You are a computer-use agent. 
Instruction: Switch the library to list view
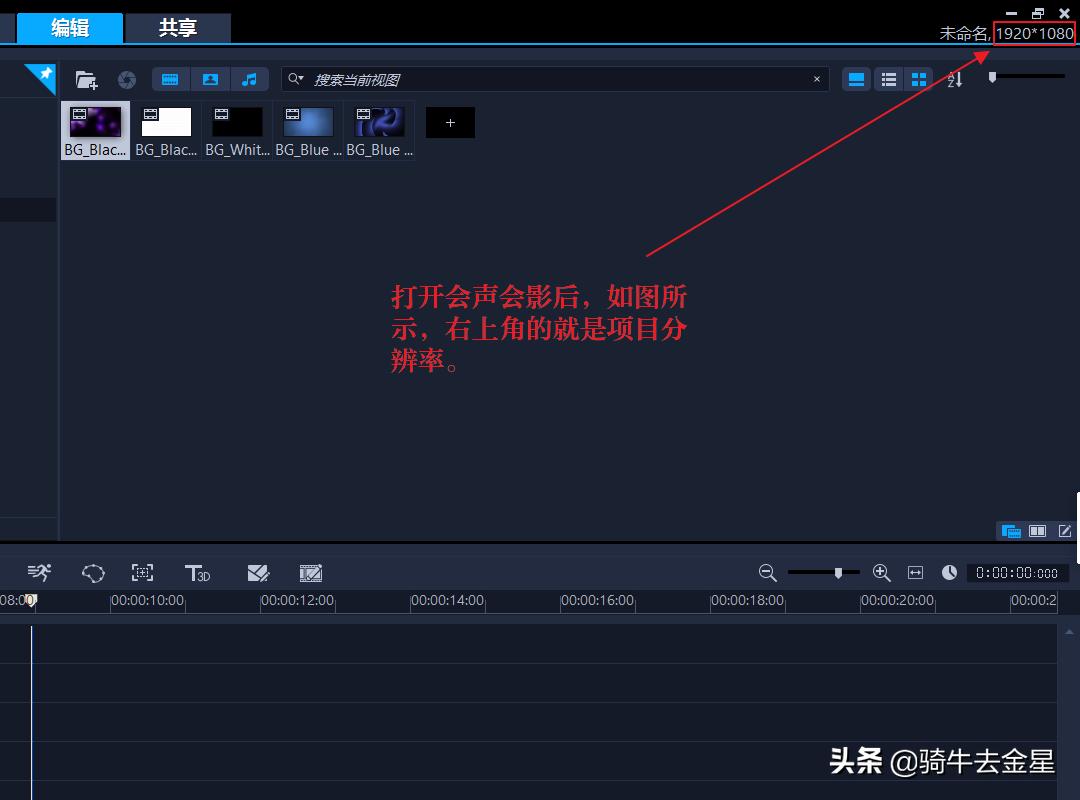(888, 79)
